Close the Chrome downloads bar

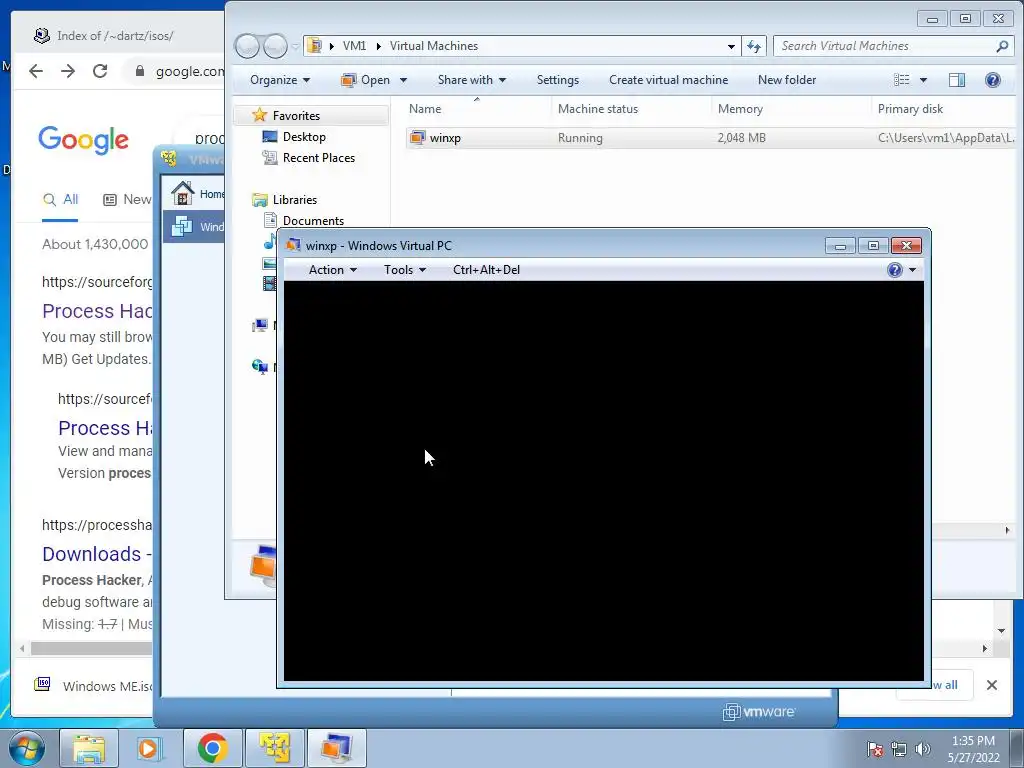click(991, 685)
